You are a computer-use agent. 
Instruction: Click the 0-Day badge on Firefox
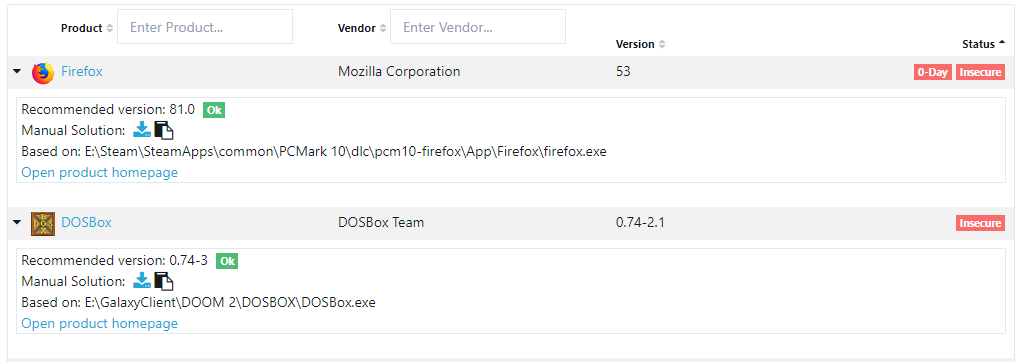pyautogui.click(x=932, y=73)
